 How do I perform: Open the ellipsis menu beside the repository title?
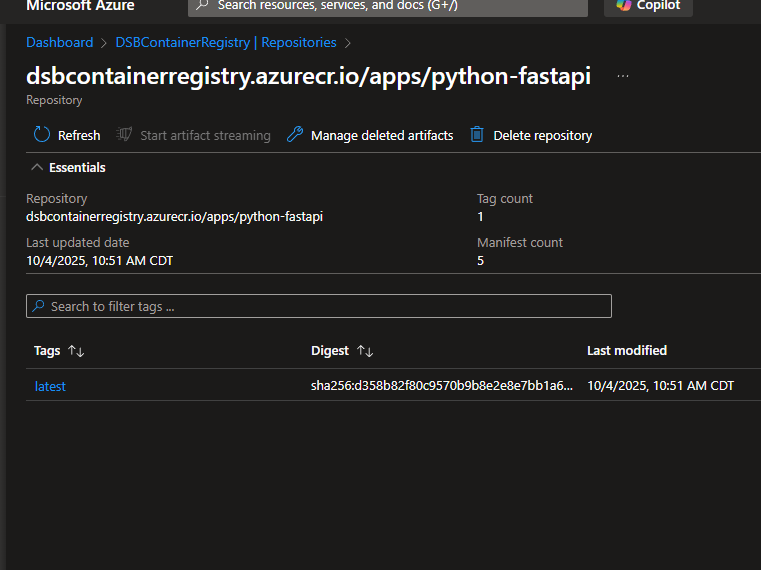tap(623, 77)
